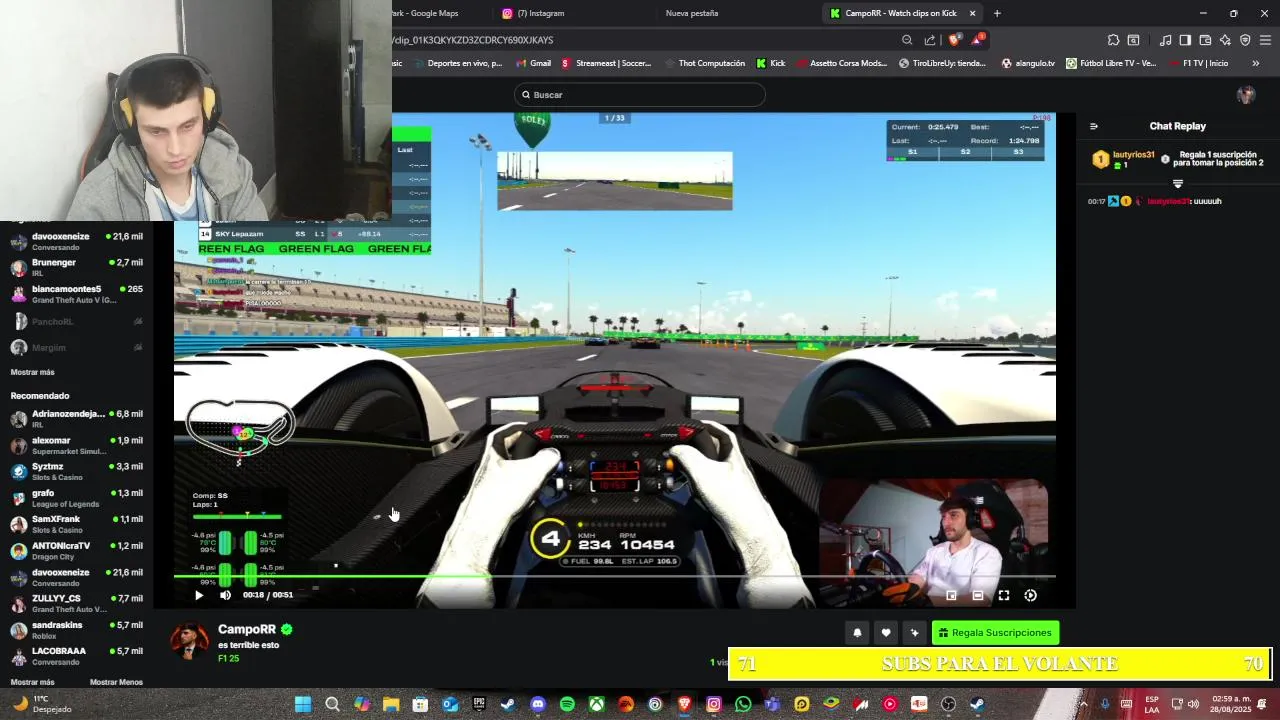Screen dimensions: 1280x720
Task: Follow CampoRR with the heart icon
Action: 885,633
